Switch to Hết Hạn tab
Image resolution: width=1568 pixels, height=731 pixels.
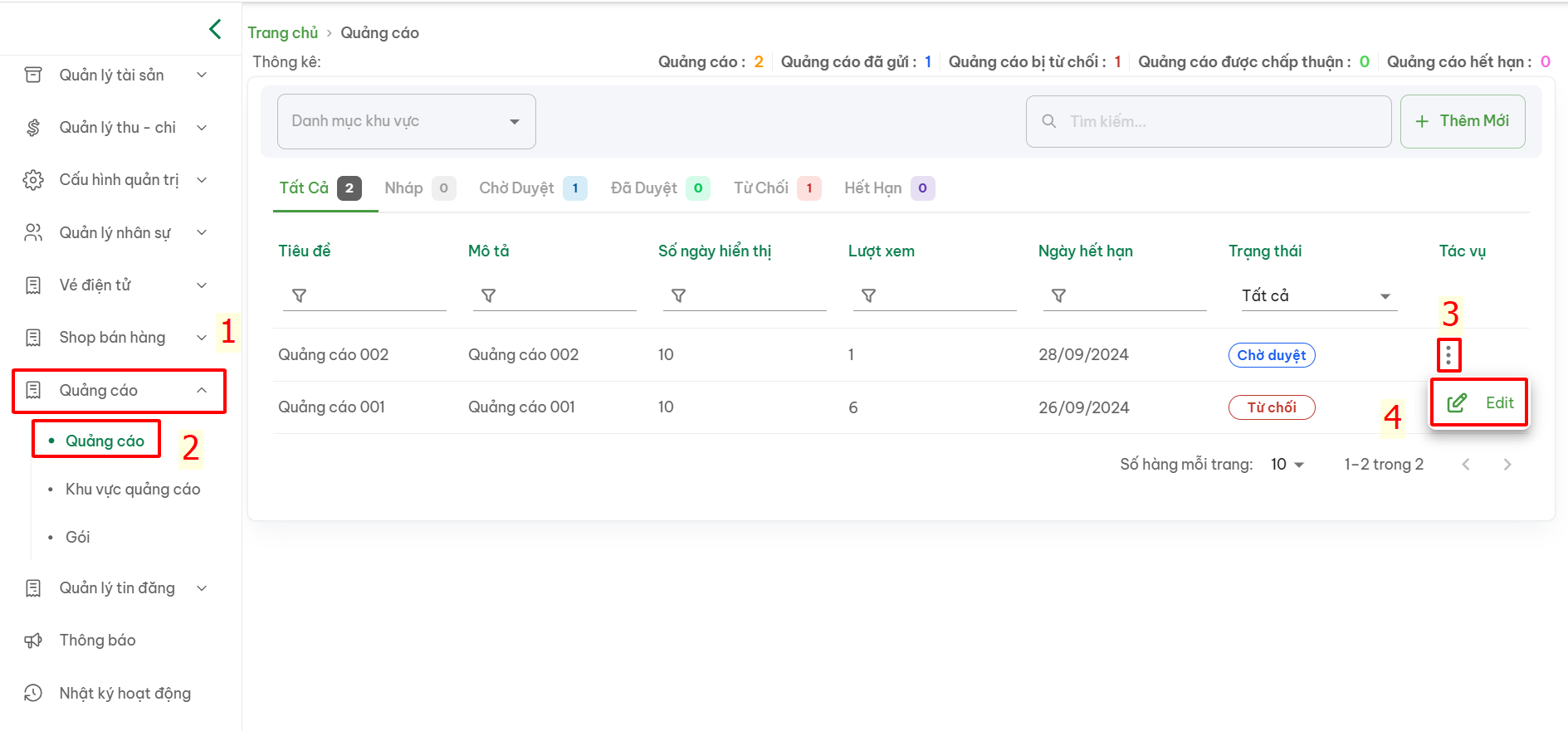point(889,188)
